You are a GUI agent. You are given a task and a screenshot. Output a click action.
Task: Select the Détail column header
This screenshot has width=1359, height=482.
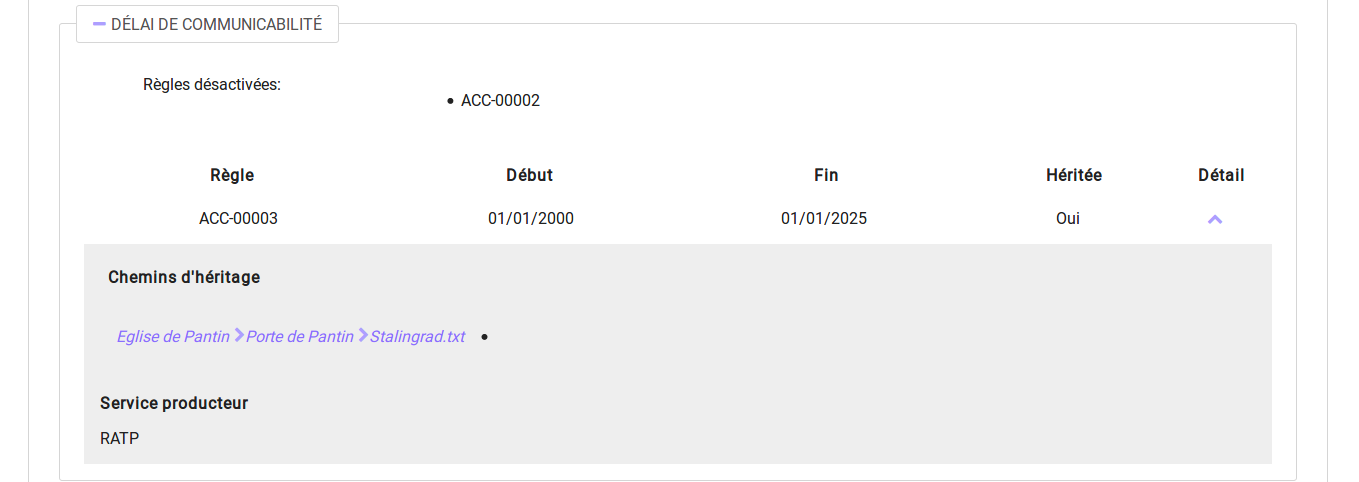tap(1221, 175)
